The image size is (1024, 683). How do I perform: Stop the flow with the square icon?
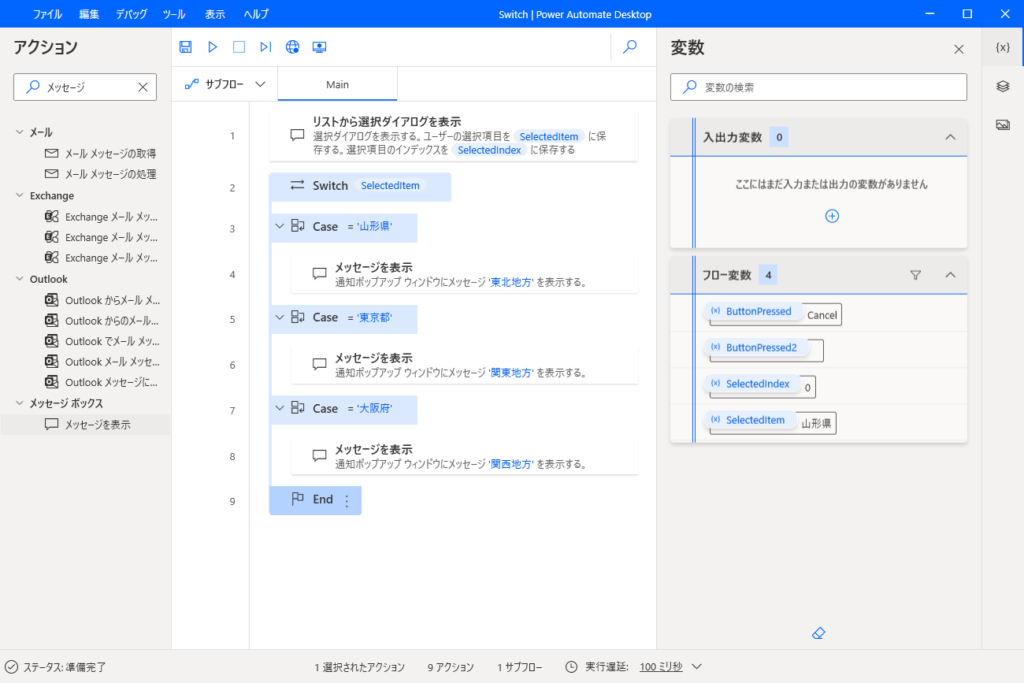(x=239, y=47)
